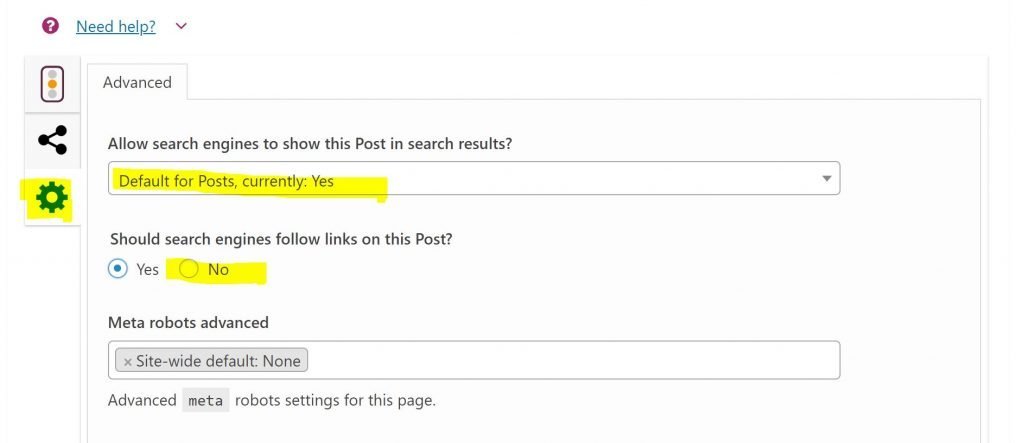Click the Meta robots advanced label
This screenshot has height=443, width=1024.
188,322
